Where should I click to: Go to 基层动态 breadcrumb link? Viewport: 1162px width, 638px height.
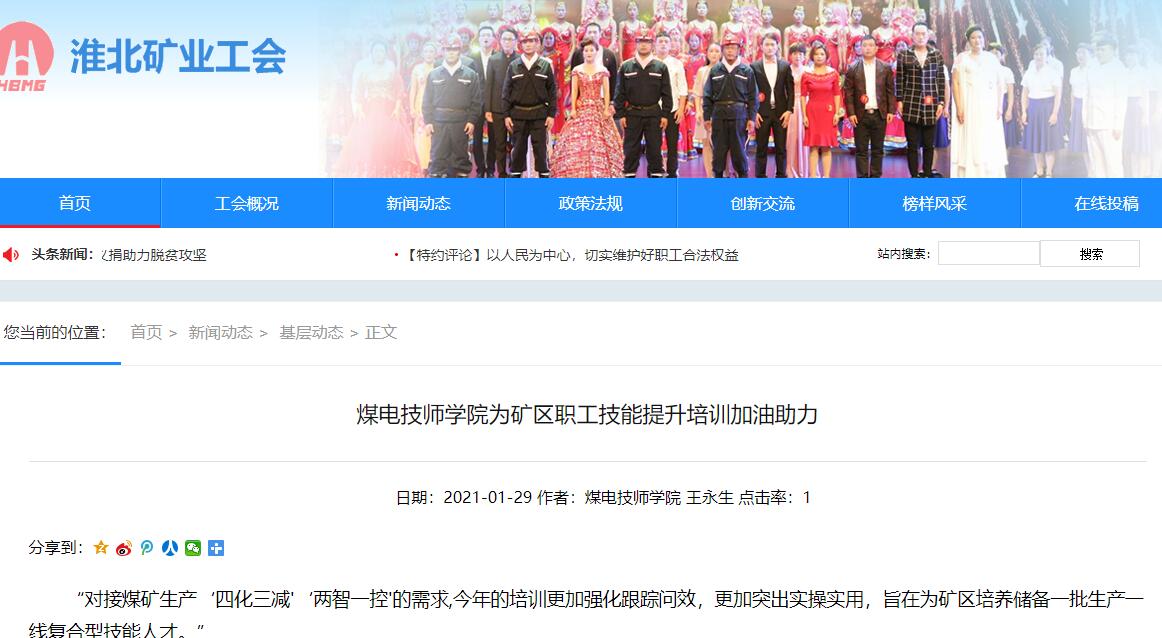(x=311, y=333)
